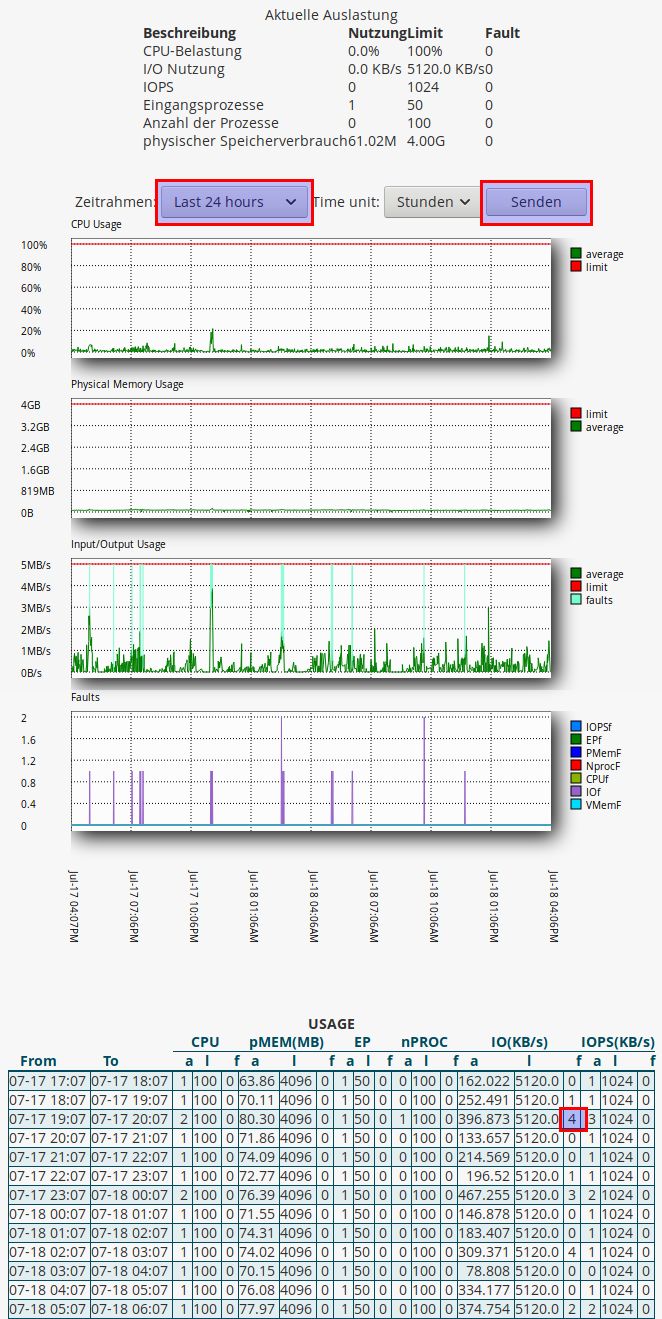Click the 'pMEM(MB)' column header
Image resolution: width=662 pixels, height=1319 pixels.
point(287,1042)
